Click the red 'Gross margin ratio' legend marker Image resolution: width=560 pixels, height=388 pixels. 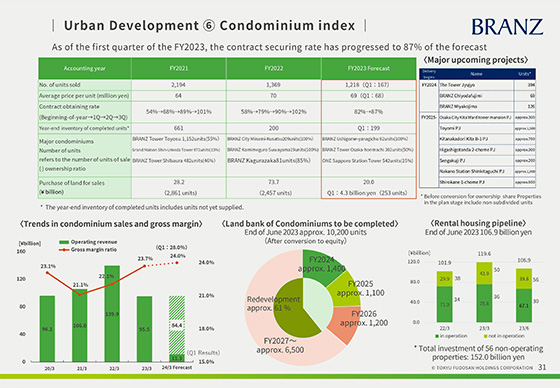pyautogui.click(x=64, y=250)
